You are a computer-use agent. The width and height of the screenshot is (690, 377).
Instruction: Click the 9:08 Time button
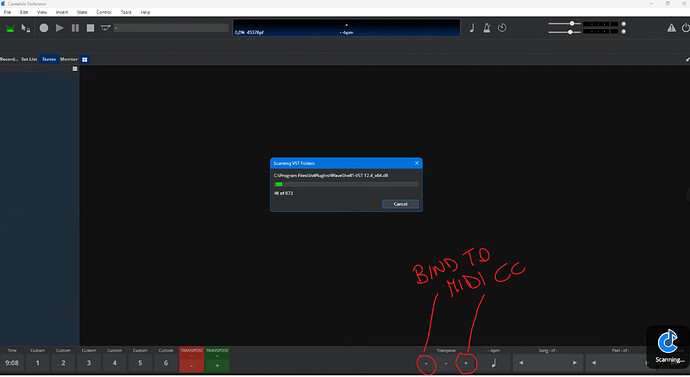coord(12,363)
